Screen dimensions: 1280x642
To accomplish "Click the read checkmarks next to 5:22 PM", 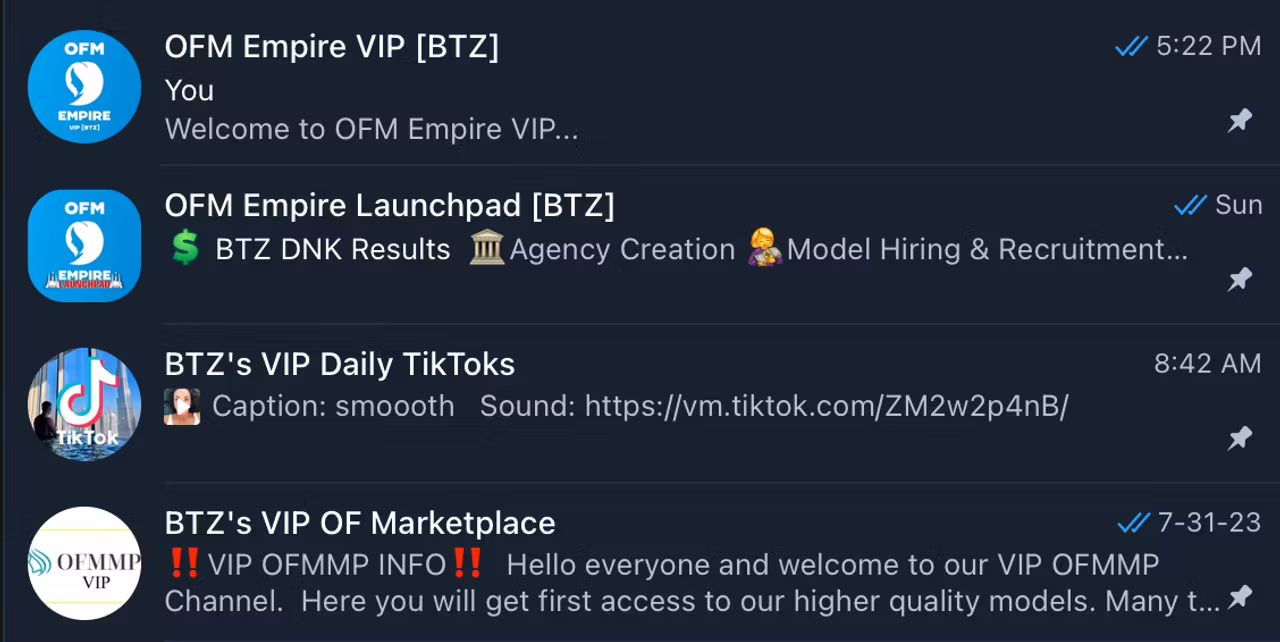I will 1131,46.
